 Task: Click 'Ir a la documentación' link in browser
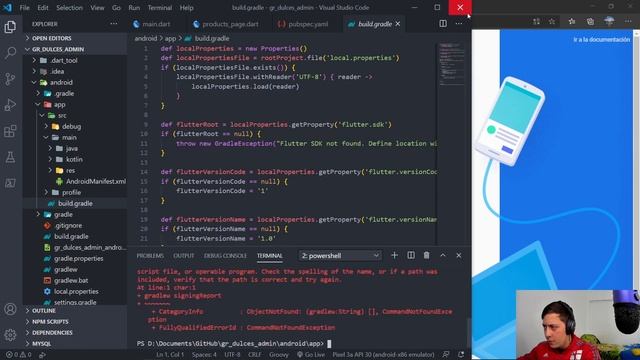602,40
